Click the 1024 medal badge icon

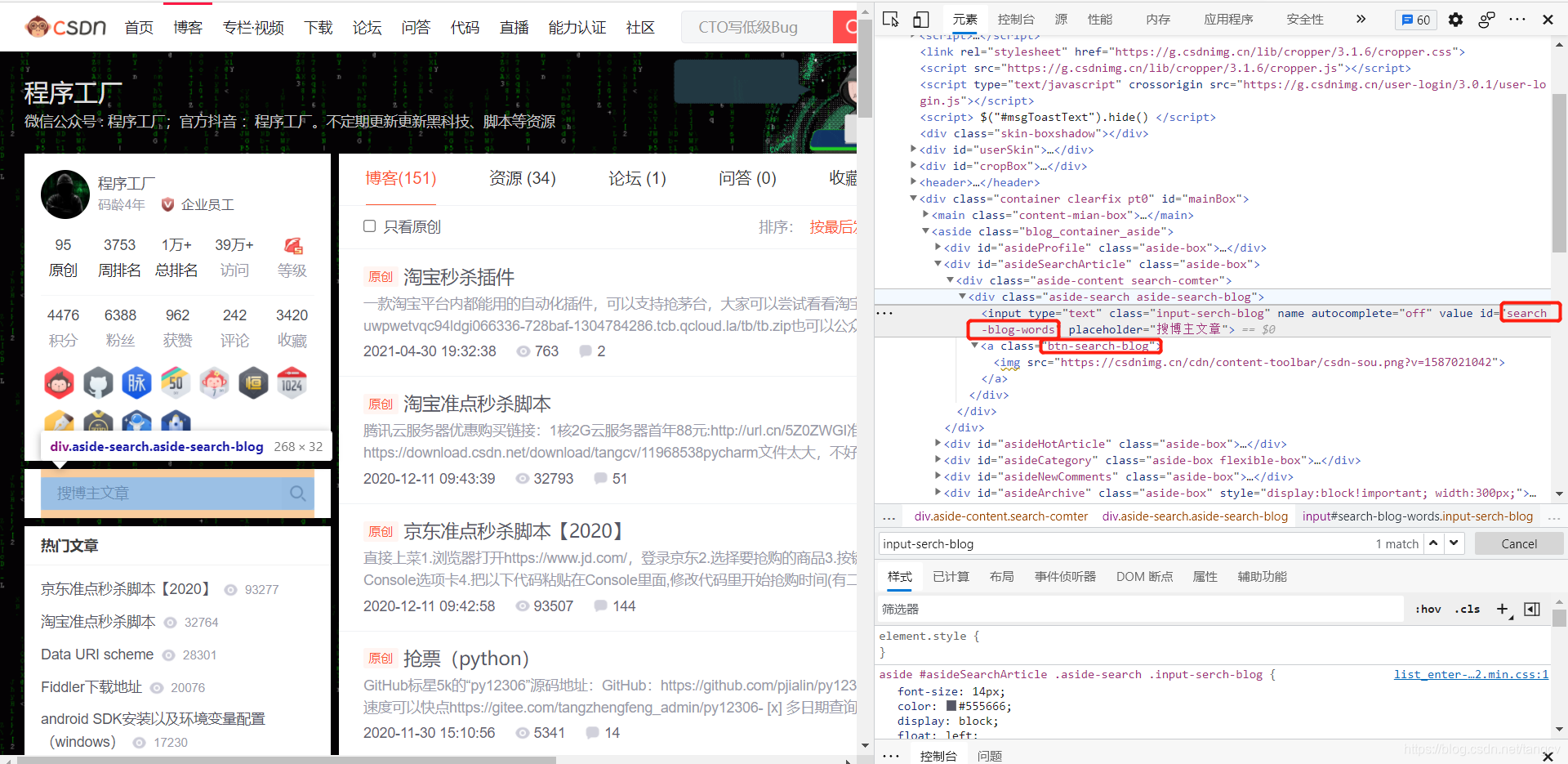pos(292,382)
